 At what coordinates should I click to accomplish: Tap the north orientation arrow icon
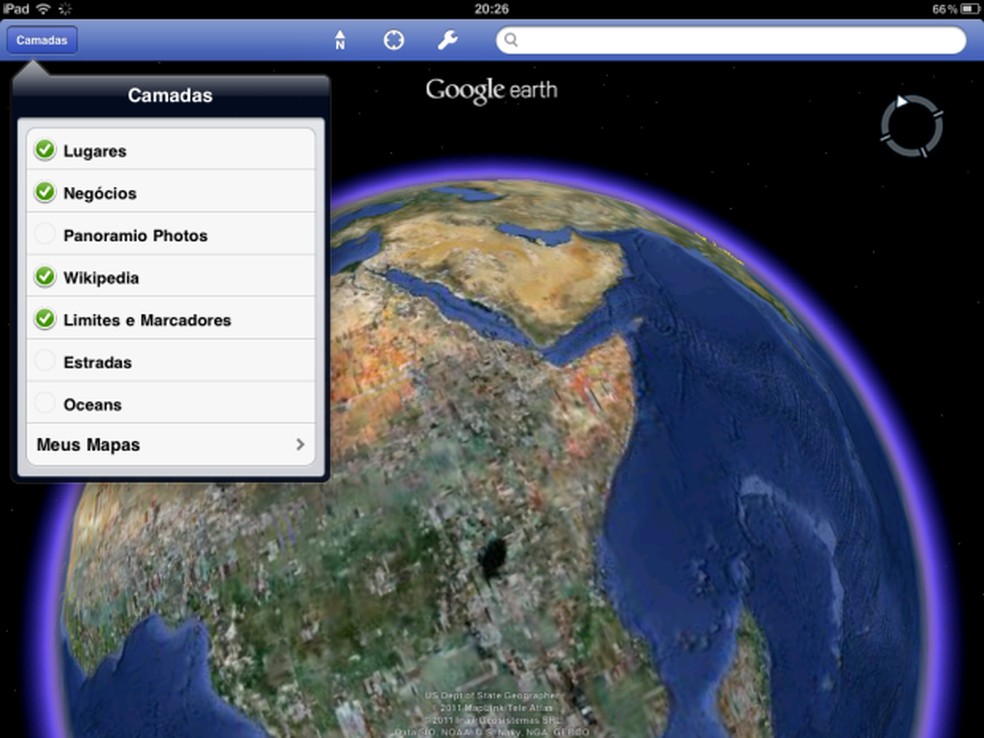(x=340, y=40)
